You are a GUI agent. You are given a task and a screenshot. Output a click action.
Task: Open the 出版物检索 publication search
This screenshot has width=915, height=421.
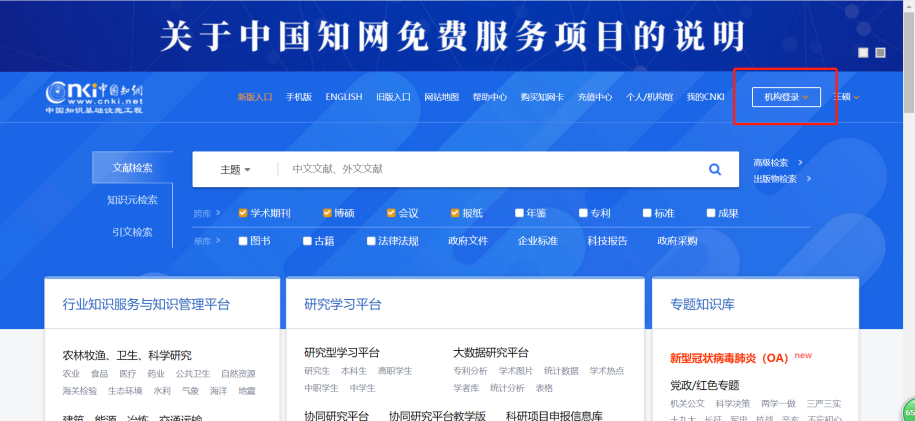coord(775,179)
